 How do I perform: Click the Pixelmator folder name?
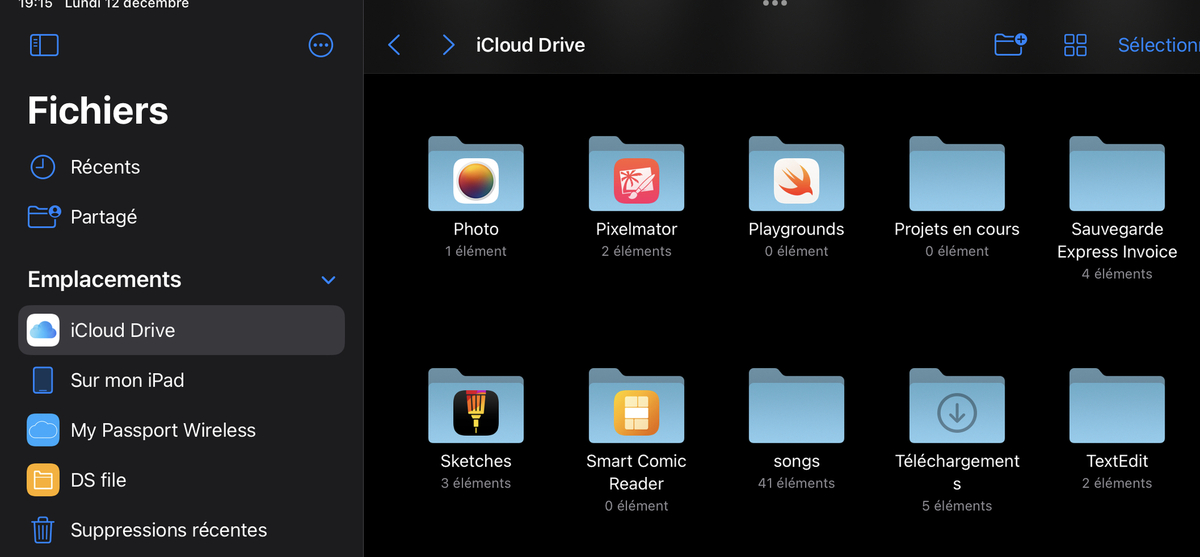pyautogui.click(x=636, y=229)
